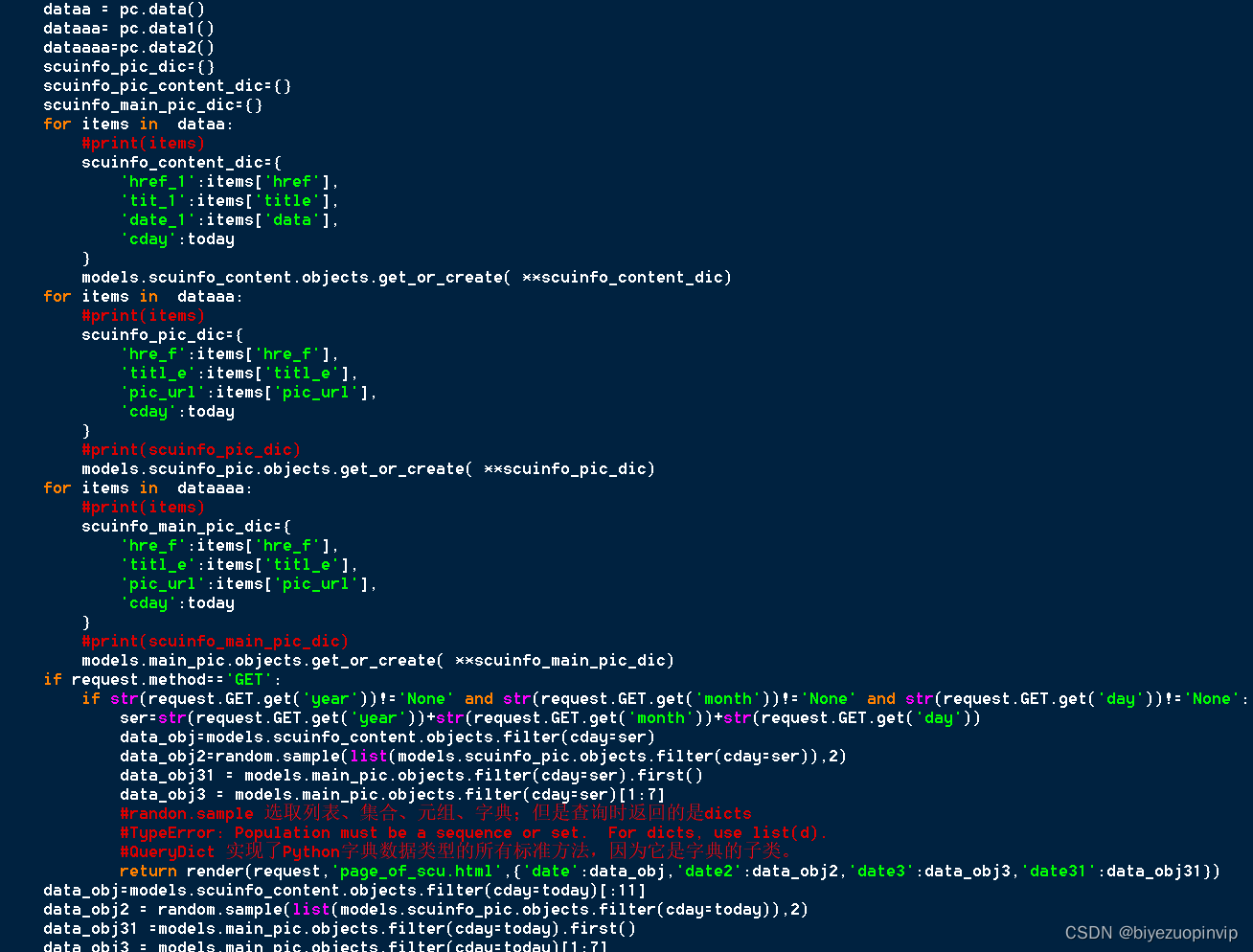Viewport: 1253px width, 952px height.
Task: Click the 'scuinfo_pic_dic={' opening line
Action: pyautogui.click(x=163, y=335)
